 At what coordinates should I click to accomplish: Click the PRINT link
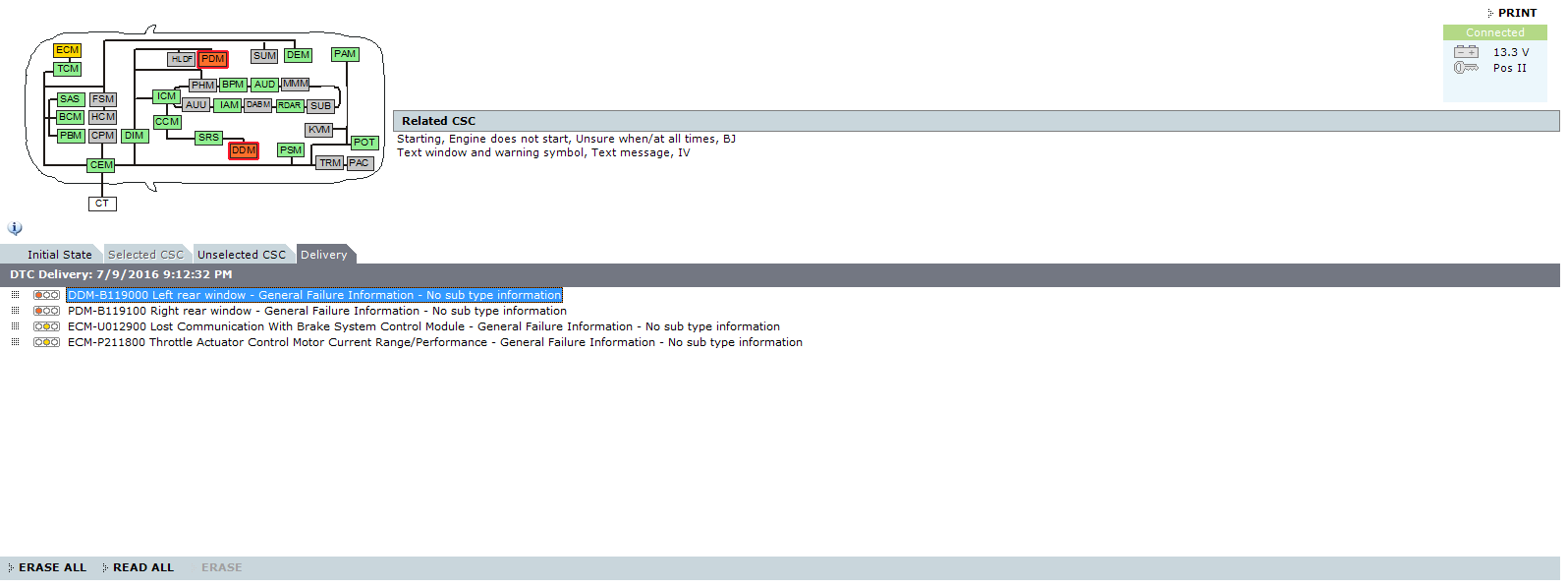[1516, 13]
